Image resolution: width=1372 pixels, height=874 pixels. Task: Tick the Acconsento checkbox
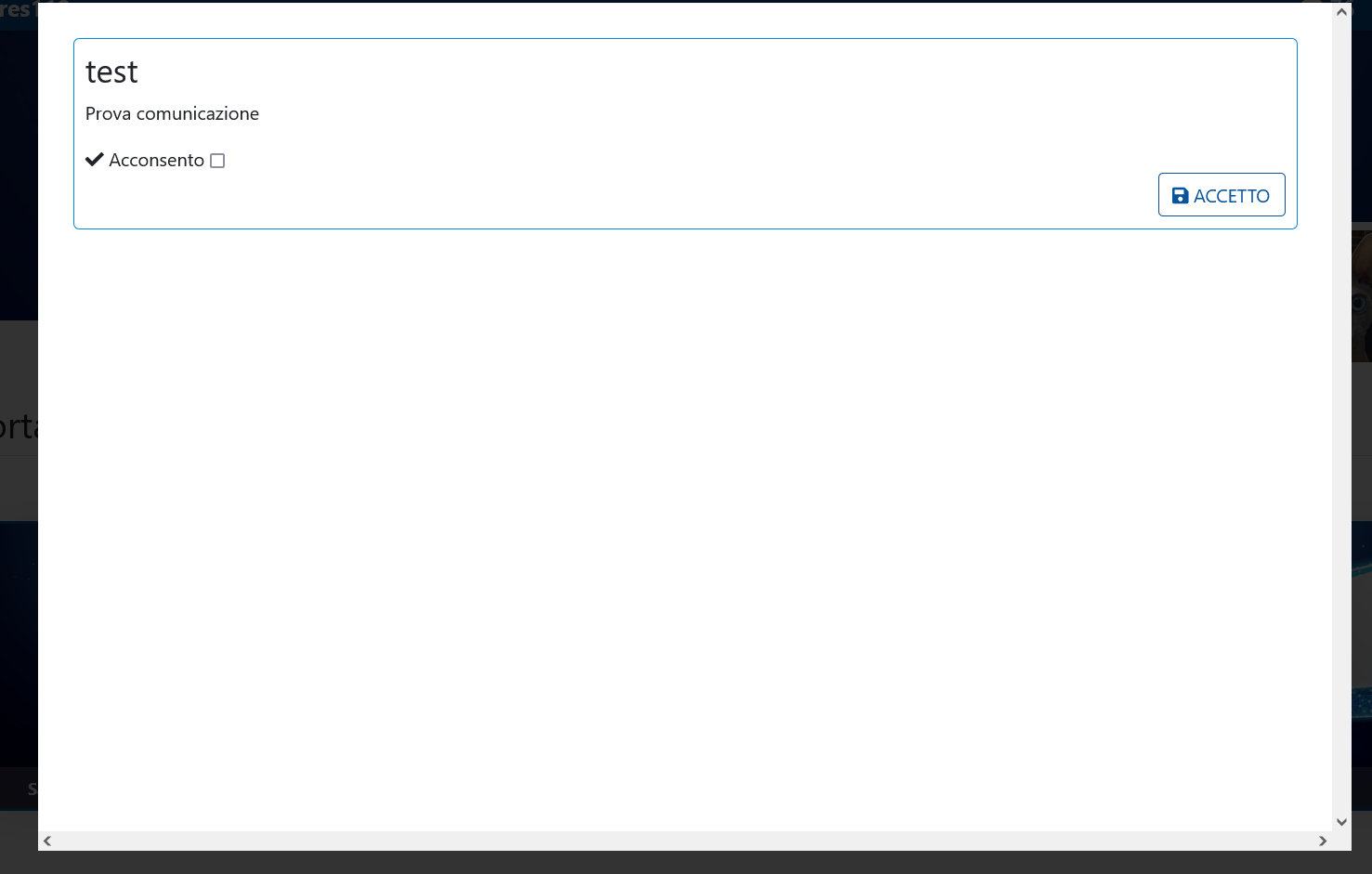click(x=217, y=161)
